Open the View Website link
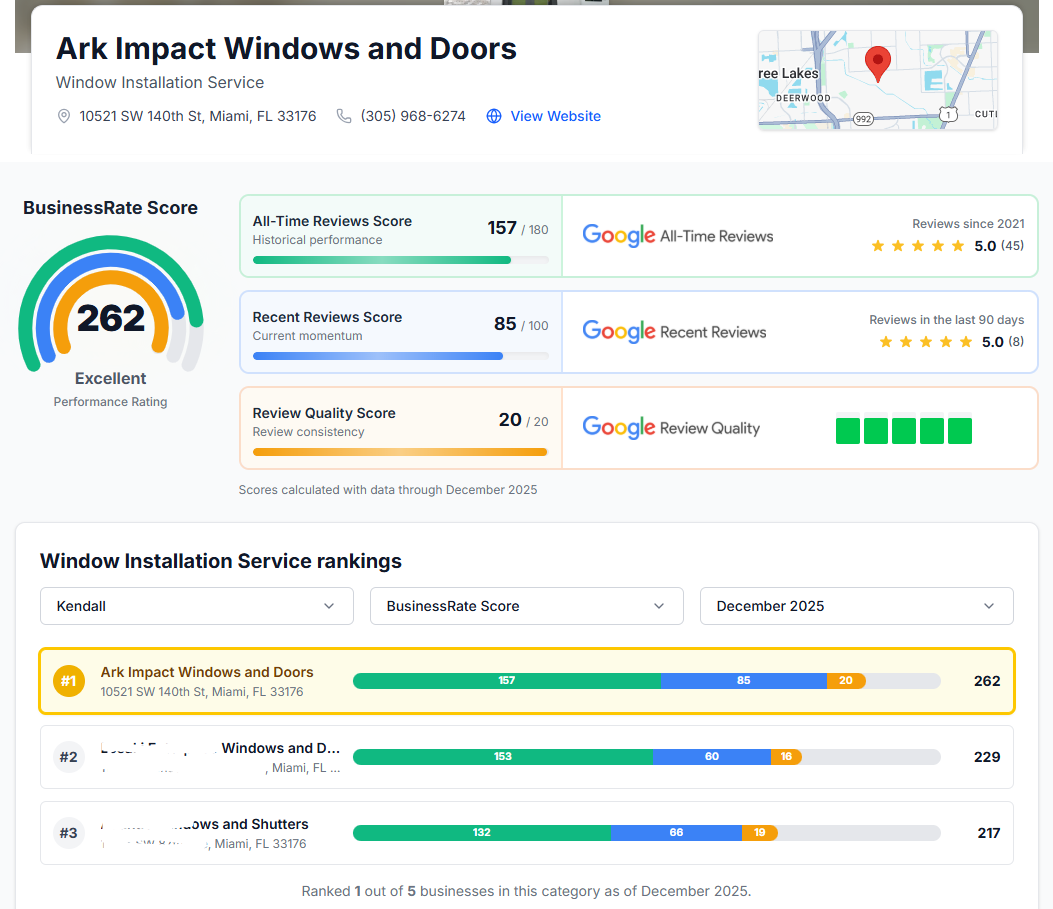The height and width of the screenshot is (909, 1053). [555, 116]
